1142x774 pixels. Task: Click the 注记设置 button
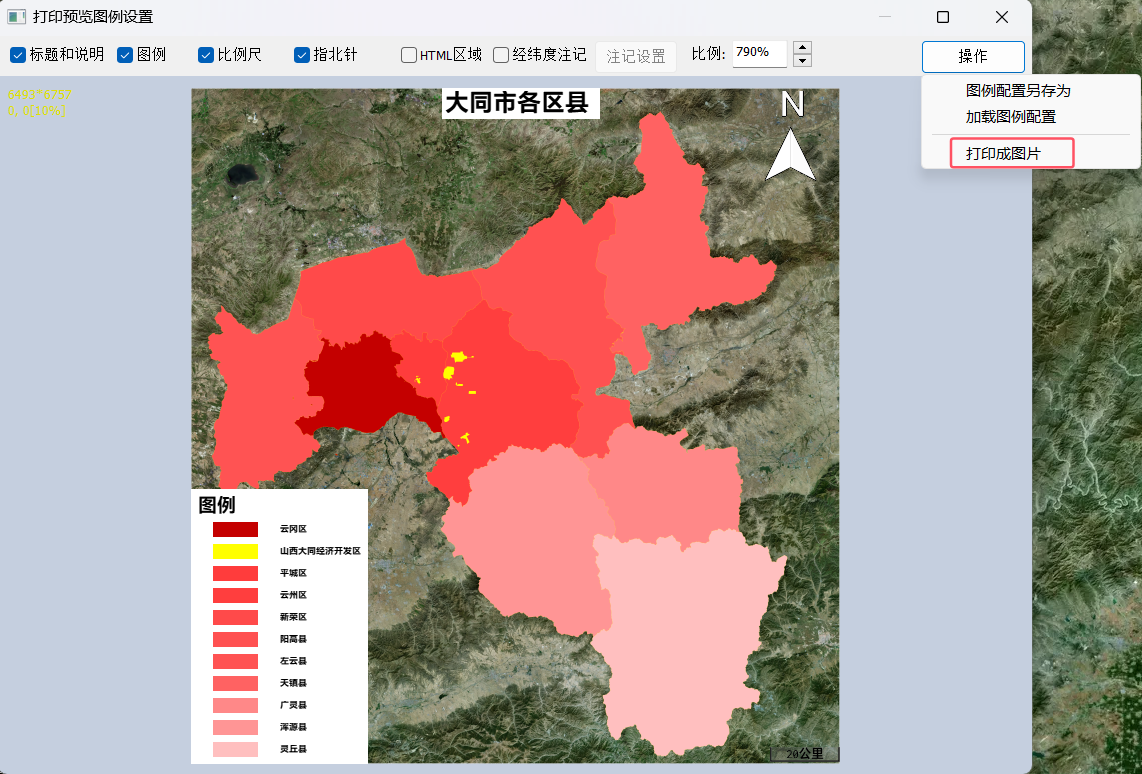636,57
